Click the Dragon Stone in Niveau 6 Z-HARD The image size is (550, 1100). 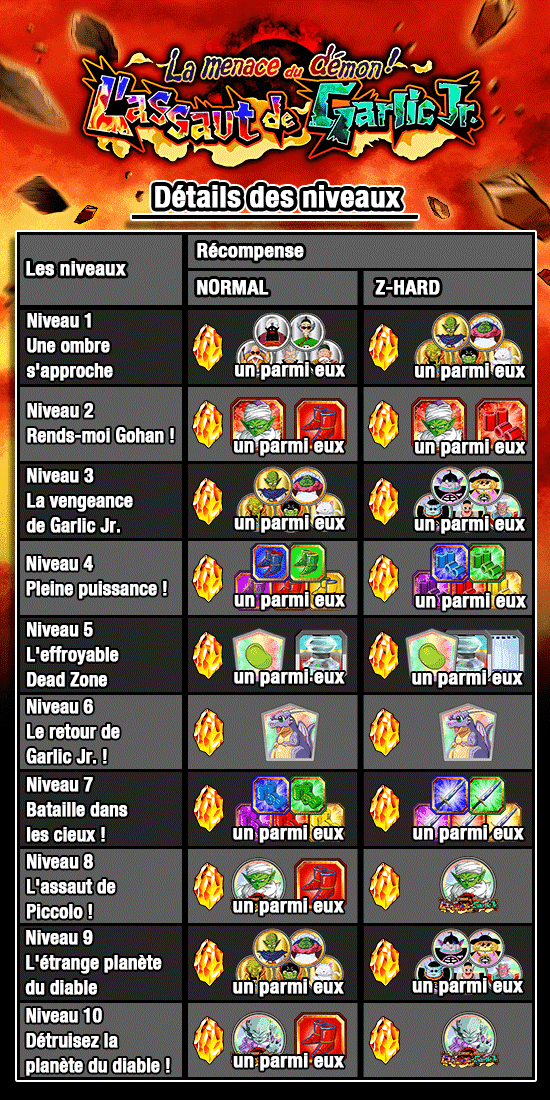click(384, 733)
